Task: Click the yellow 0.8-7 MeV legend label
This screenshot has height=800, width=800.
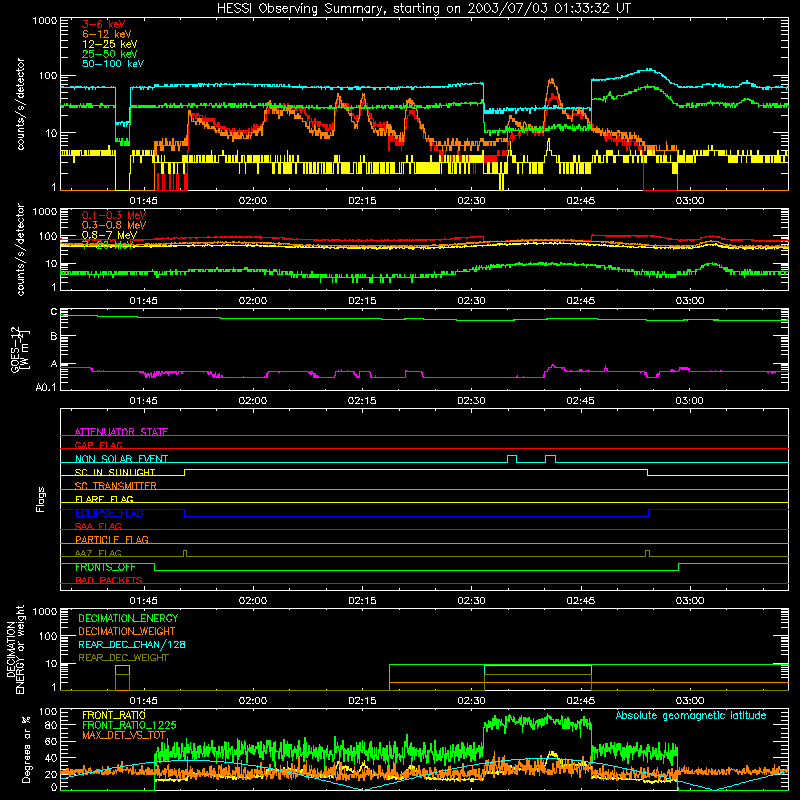Action: click(109, 235)
